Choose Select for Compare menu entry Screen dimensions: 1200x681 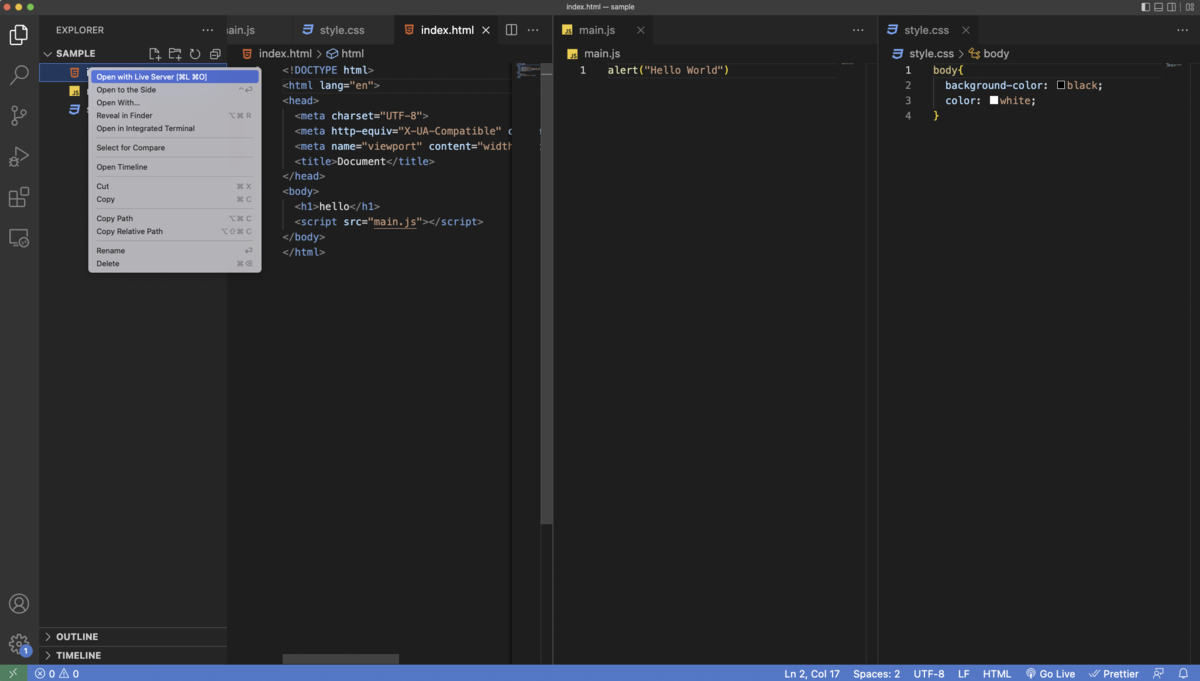175,148
